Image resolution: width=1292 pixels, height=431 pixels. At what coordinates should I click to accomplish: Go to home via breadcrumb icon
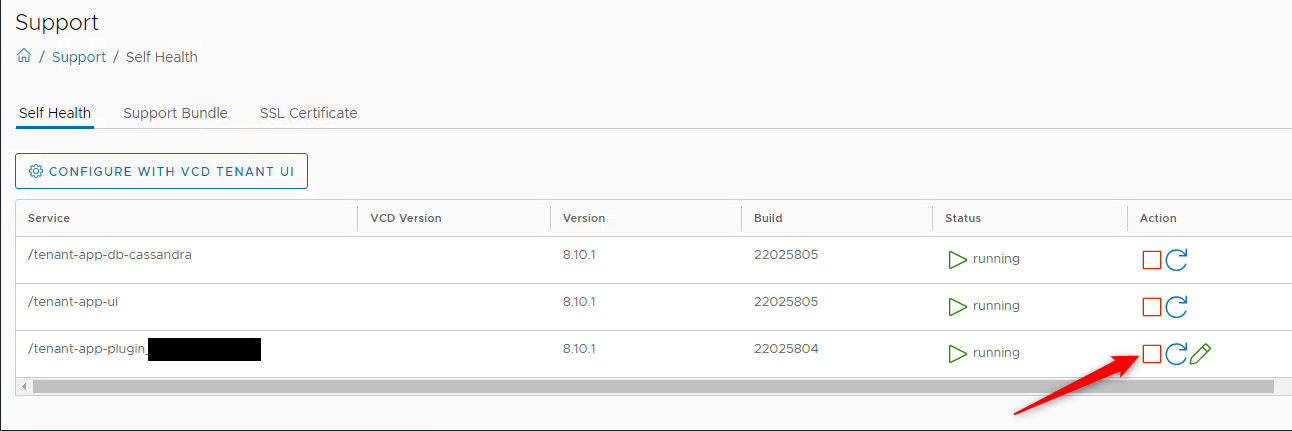point(25,57)
